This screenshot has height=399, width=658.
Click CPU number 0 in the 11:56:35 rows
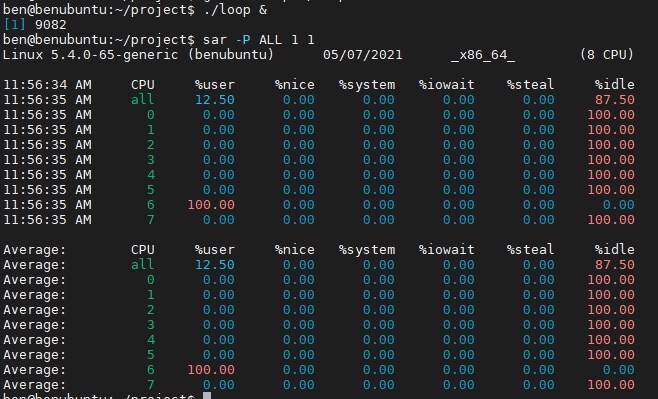151,115
